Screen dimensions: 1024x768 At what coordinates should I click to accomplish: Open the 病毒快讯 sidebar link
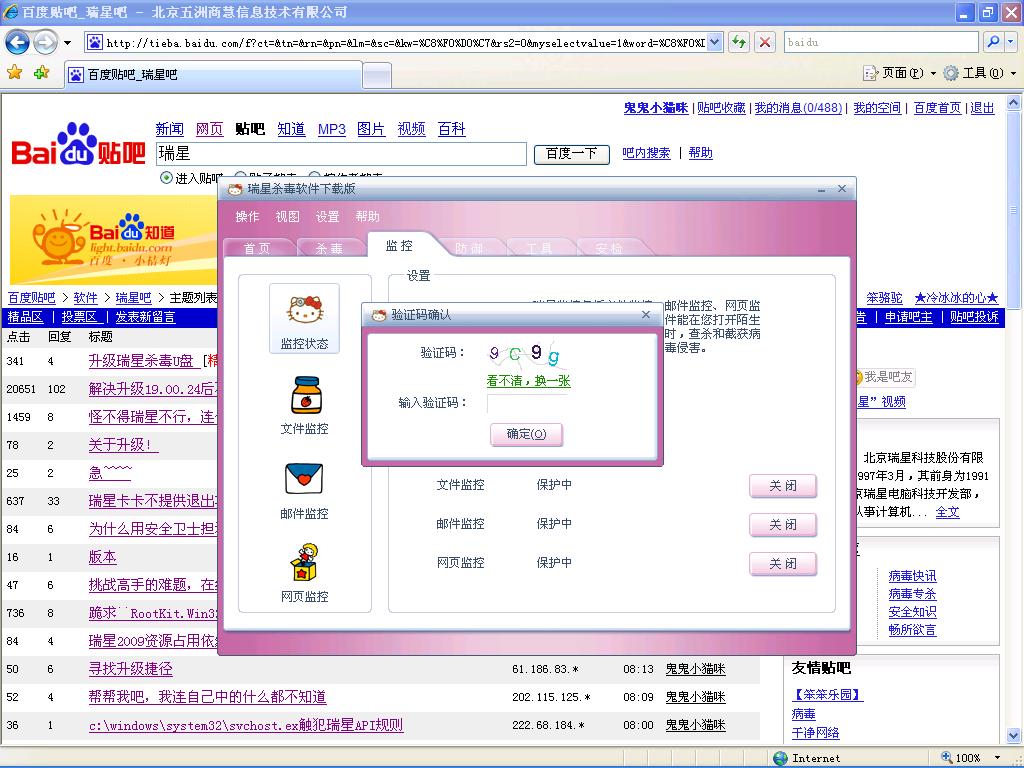pyautogui.click(x=912, y=576)
